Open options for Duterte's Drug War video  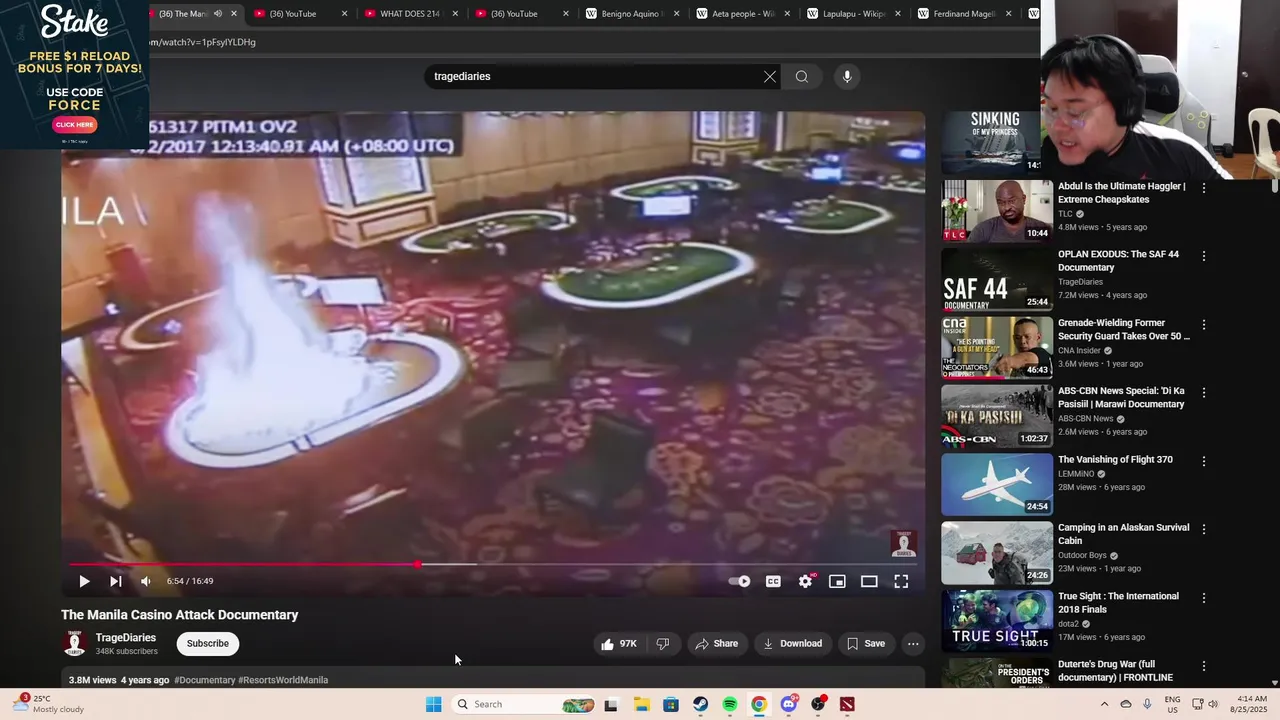(1204, 666)
